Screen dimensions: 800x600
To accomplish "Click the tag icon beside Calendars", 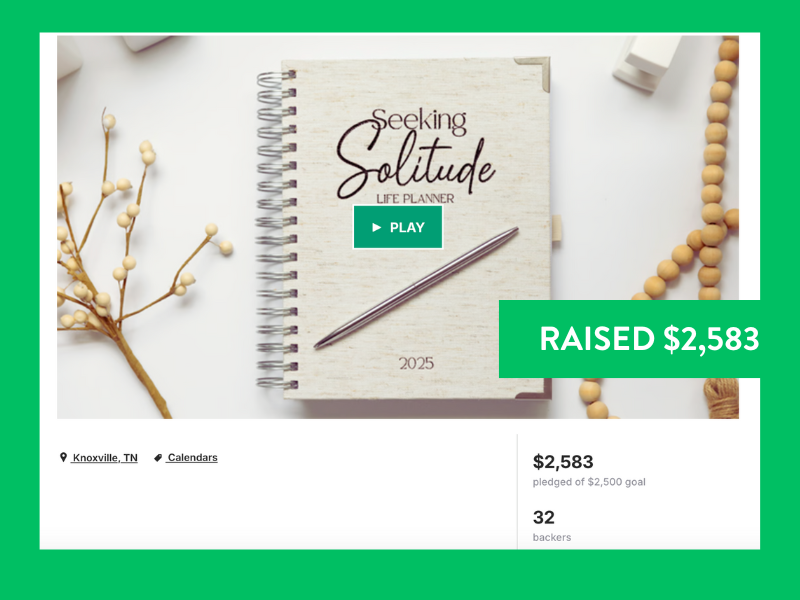I will (158, 458).
